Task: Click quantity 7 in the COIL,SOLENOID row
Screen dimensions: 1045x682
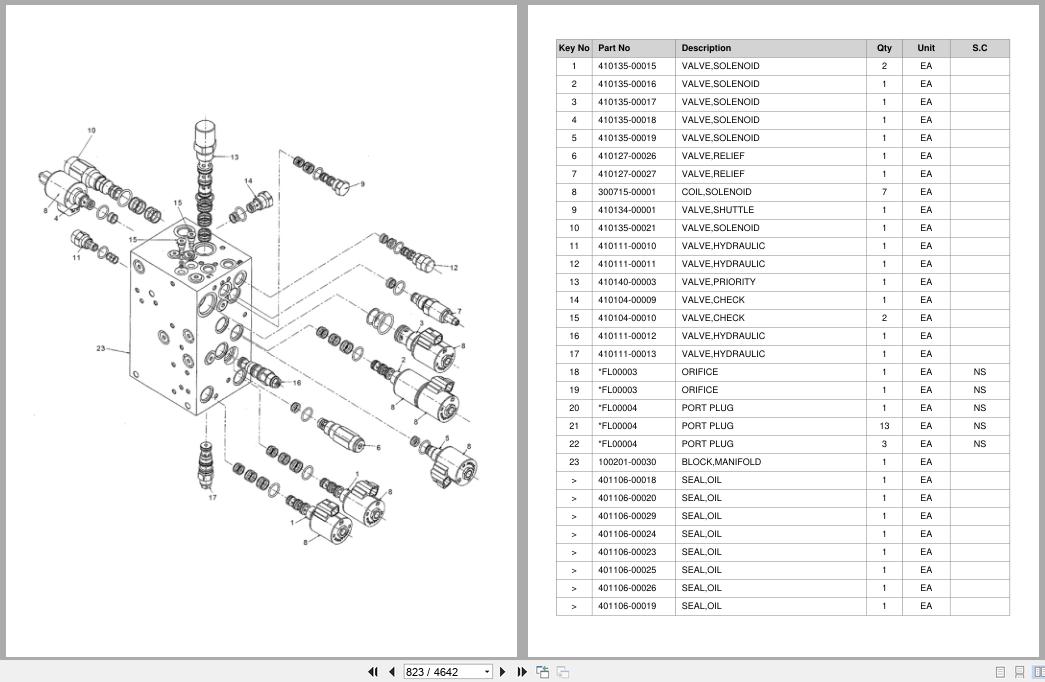Action: pyautogui.click(x=884, y=192)
